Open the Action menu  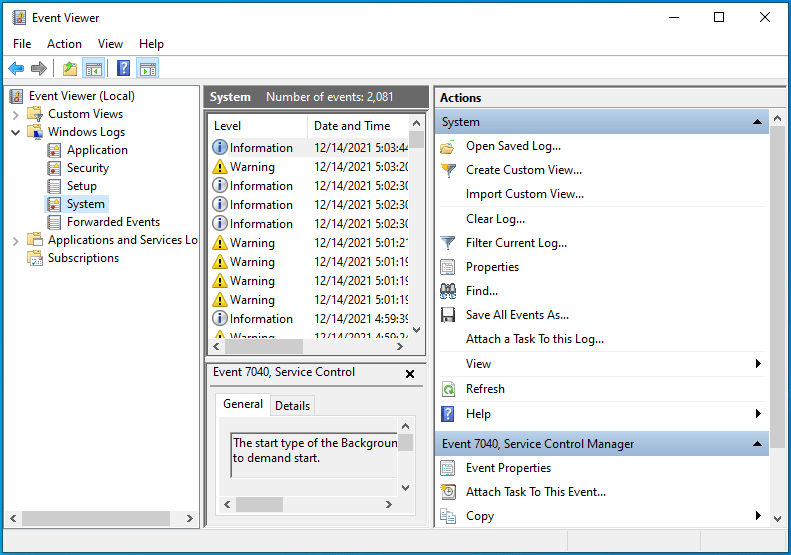64,44
